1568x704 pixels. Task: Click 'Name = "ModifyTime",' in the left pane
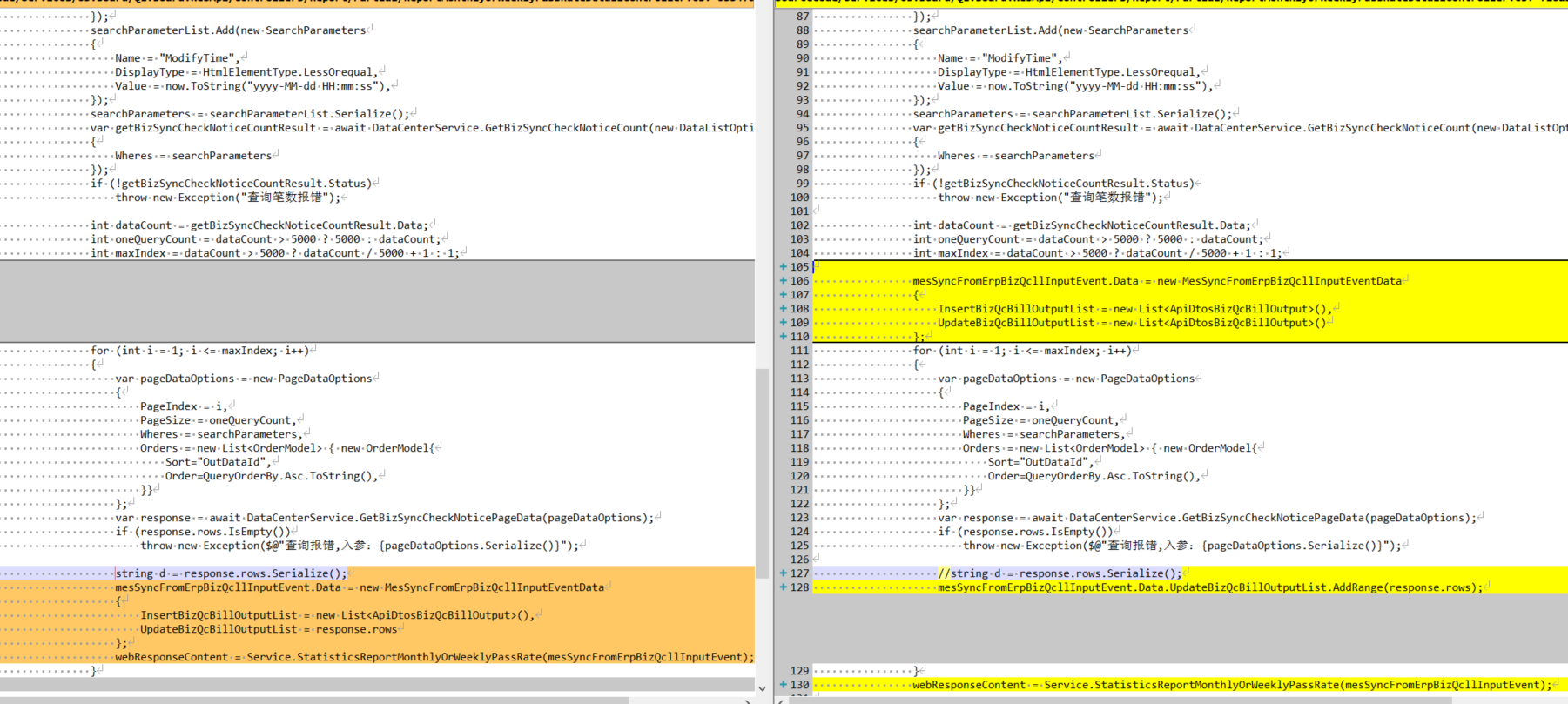click(x=177, y=58)
